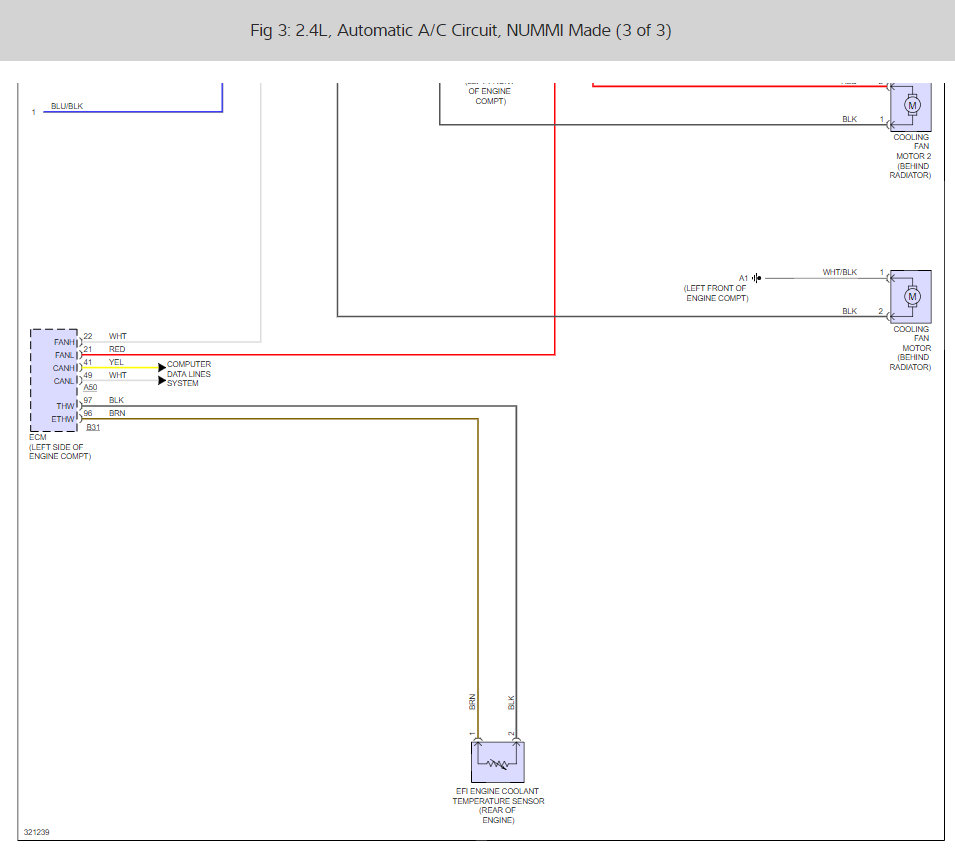Click the BLK label at lower fan motor pin 2
Image resolution: width=955 pixels, height=855 pixels.
[850, 311]
